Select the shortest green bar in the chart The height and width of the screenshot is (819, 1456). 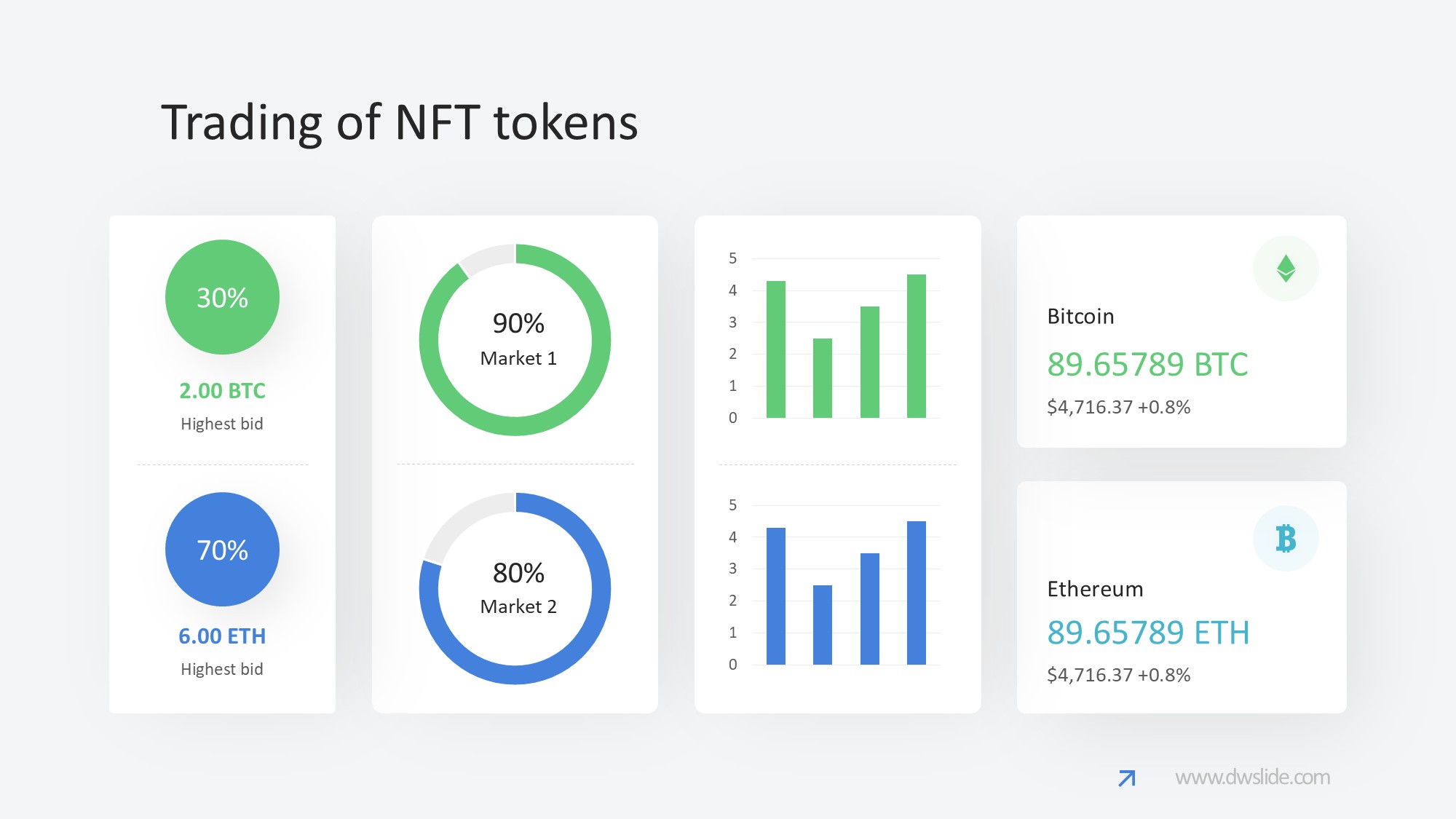[x=823, y=379]
